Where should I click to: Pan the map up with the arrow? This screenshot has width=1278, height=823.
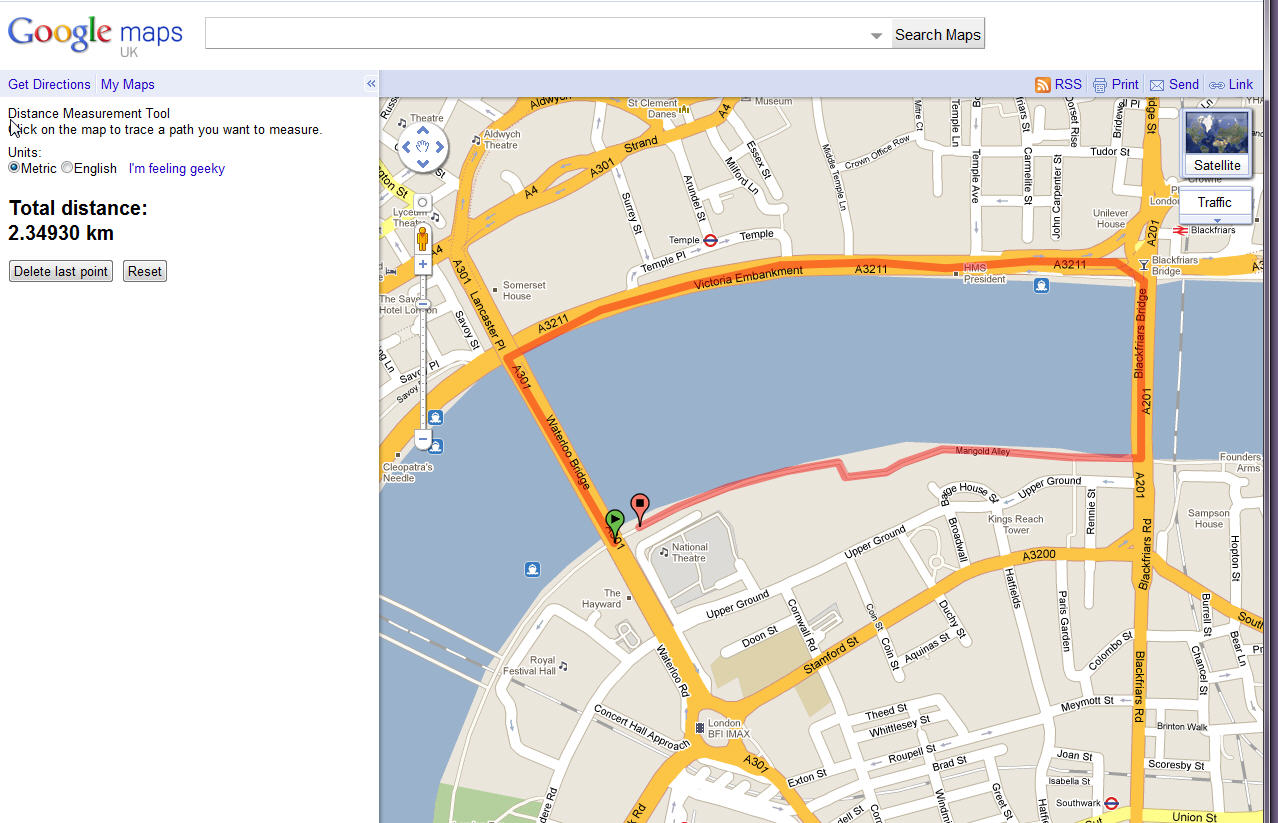point(423,130)
